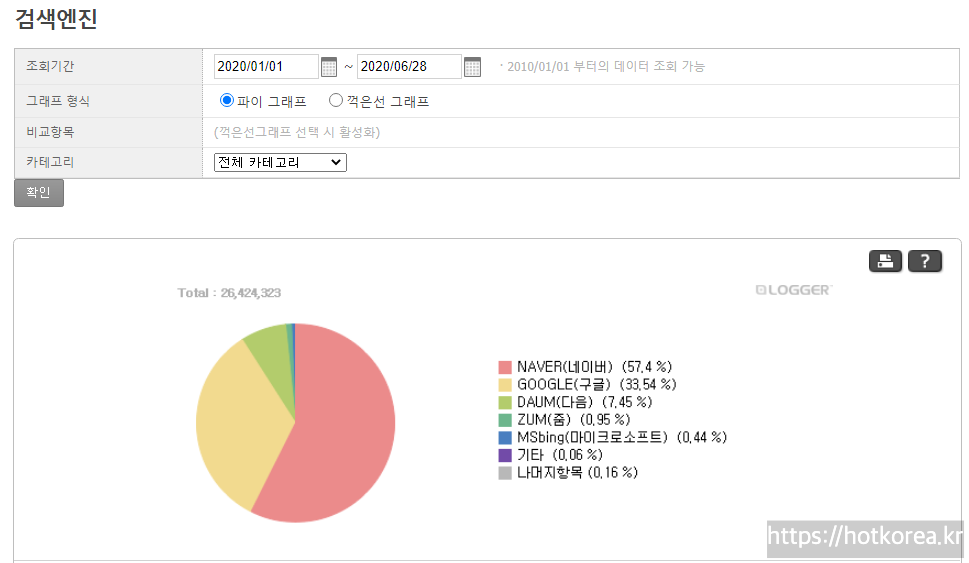
Task: Click the 카테고리 row label
Action: [50, 162]
